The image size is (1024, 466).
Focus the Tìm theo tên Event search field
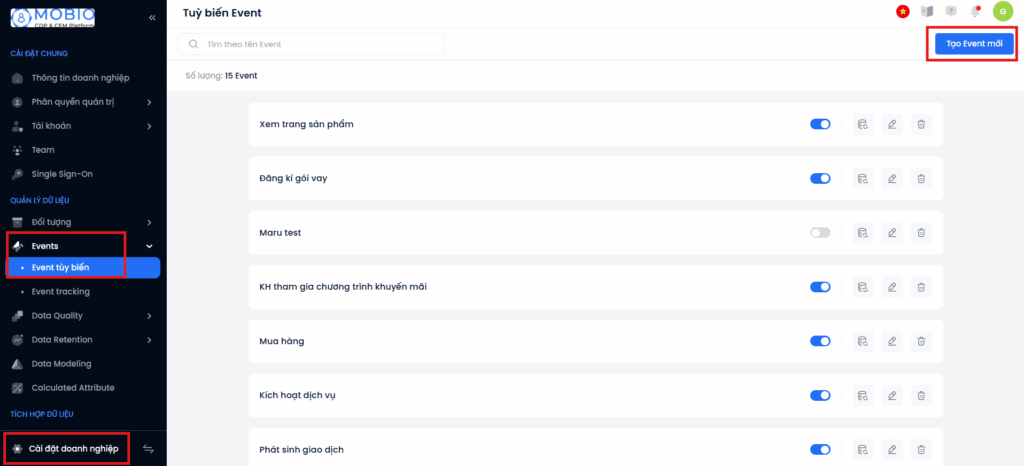pyautogui.click(x=311, y=44)
